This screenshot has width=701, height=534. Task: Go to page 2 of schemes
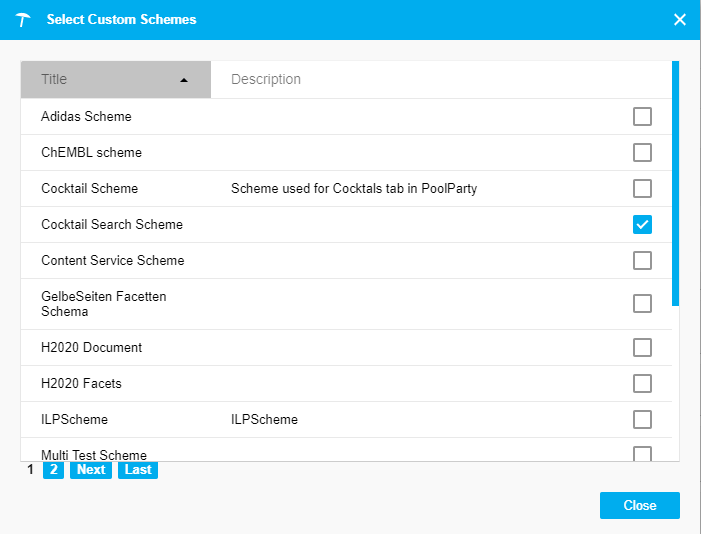click(53, 469)
